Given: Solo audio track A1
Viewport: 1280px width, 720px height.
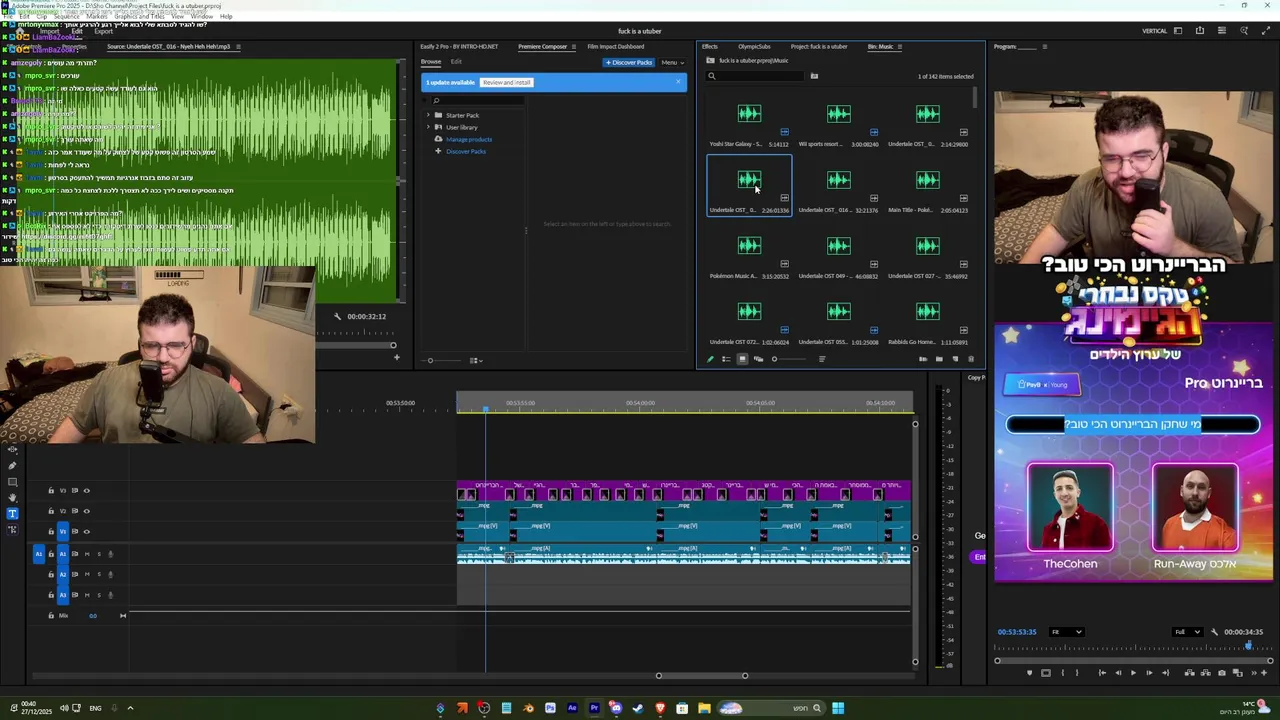Looking at the screenshot, I should [x=99, y=554].
